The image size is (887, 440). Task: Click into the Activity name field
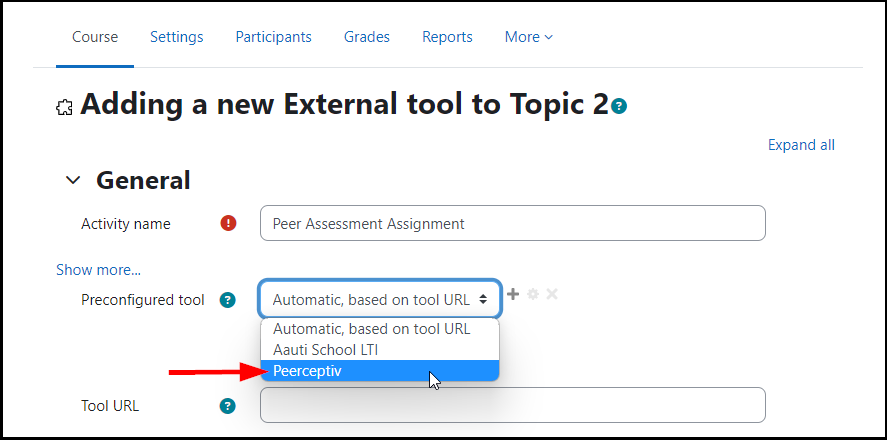(x=513, y=223)
